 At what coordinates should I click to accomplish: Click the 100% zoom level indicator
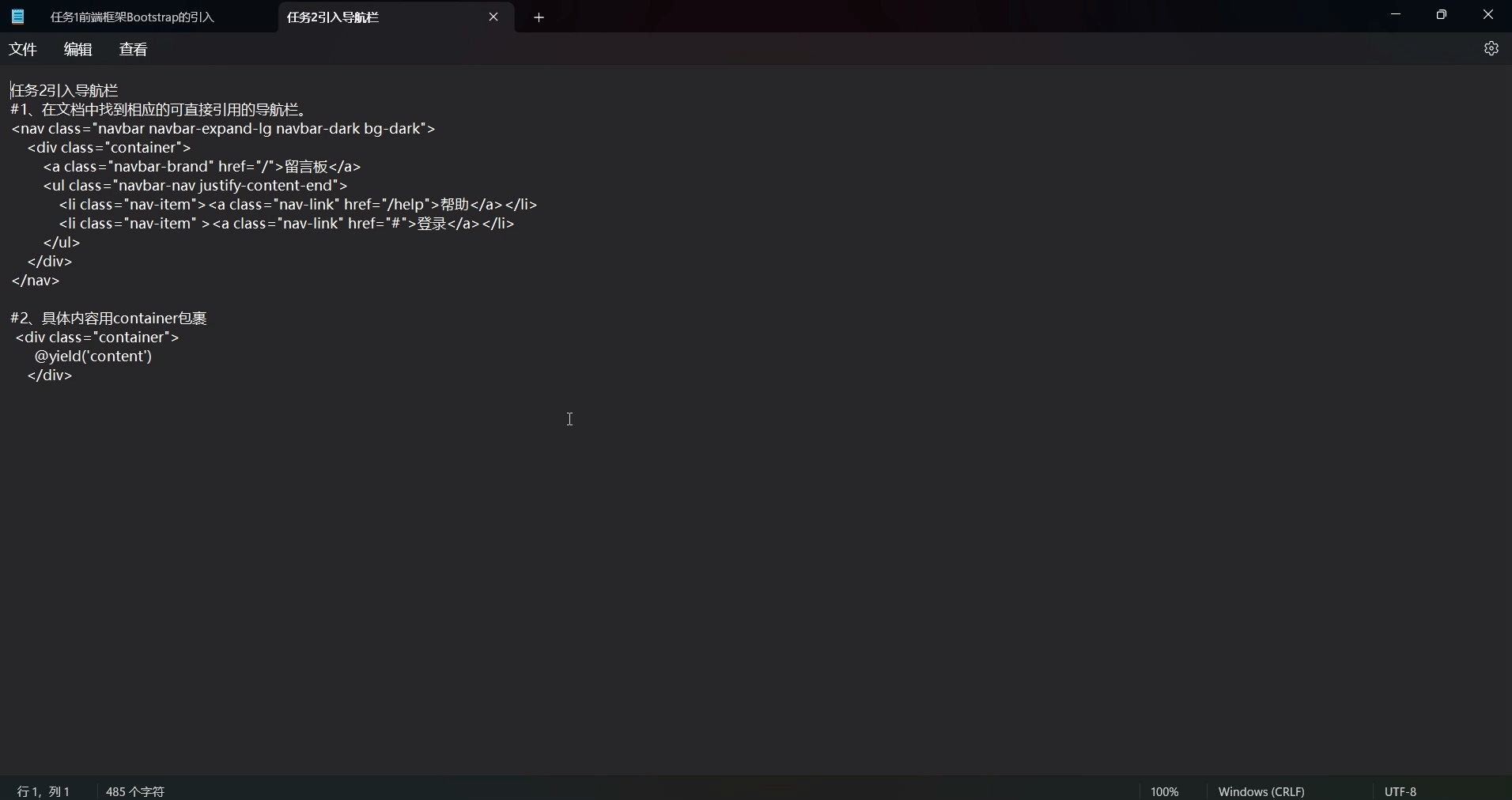click(x=1165, y=791)
